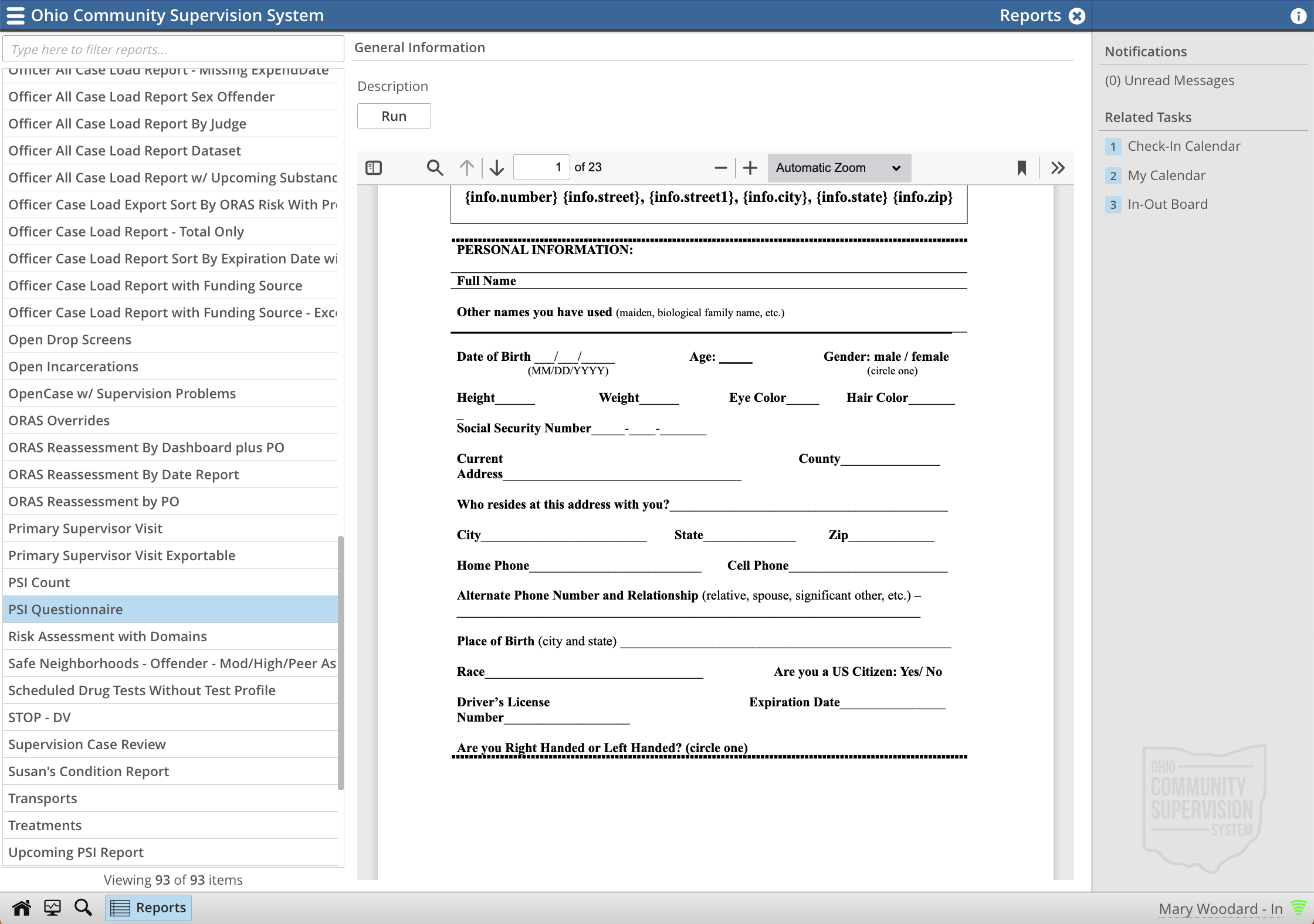The image size is (1314, 924).
Task: Click the report filter input field
Action: point(172,49)
